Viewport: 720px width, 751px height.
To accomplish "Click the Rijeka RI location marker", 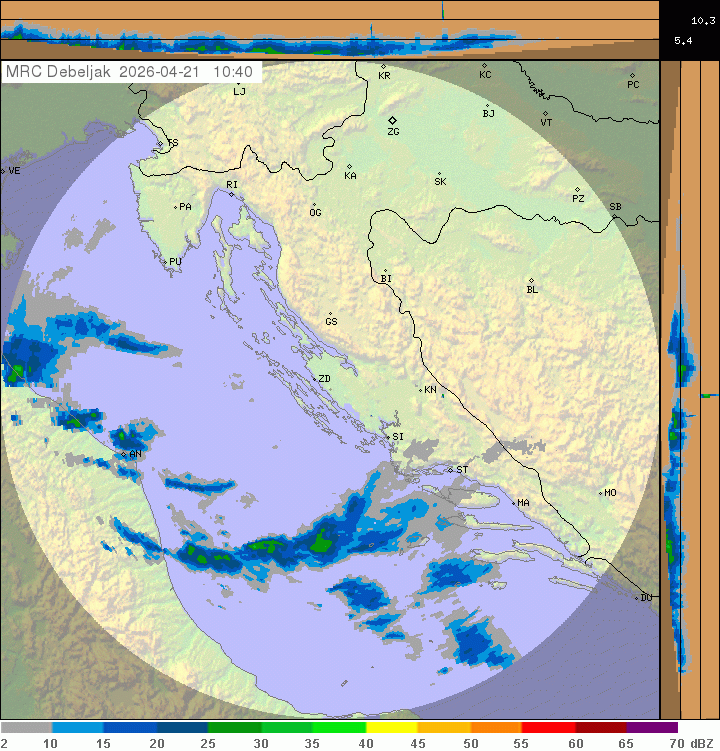I will [231, 193].
